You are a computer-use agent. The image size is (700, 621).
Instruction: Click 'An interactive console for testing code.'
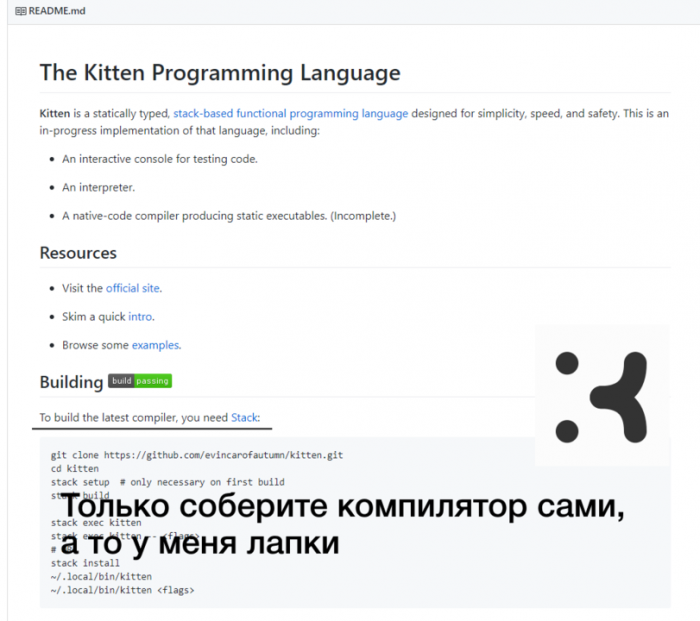160,159
